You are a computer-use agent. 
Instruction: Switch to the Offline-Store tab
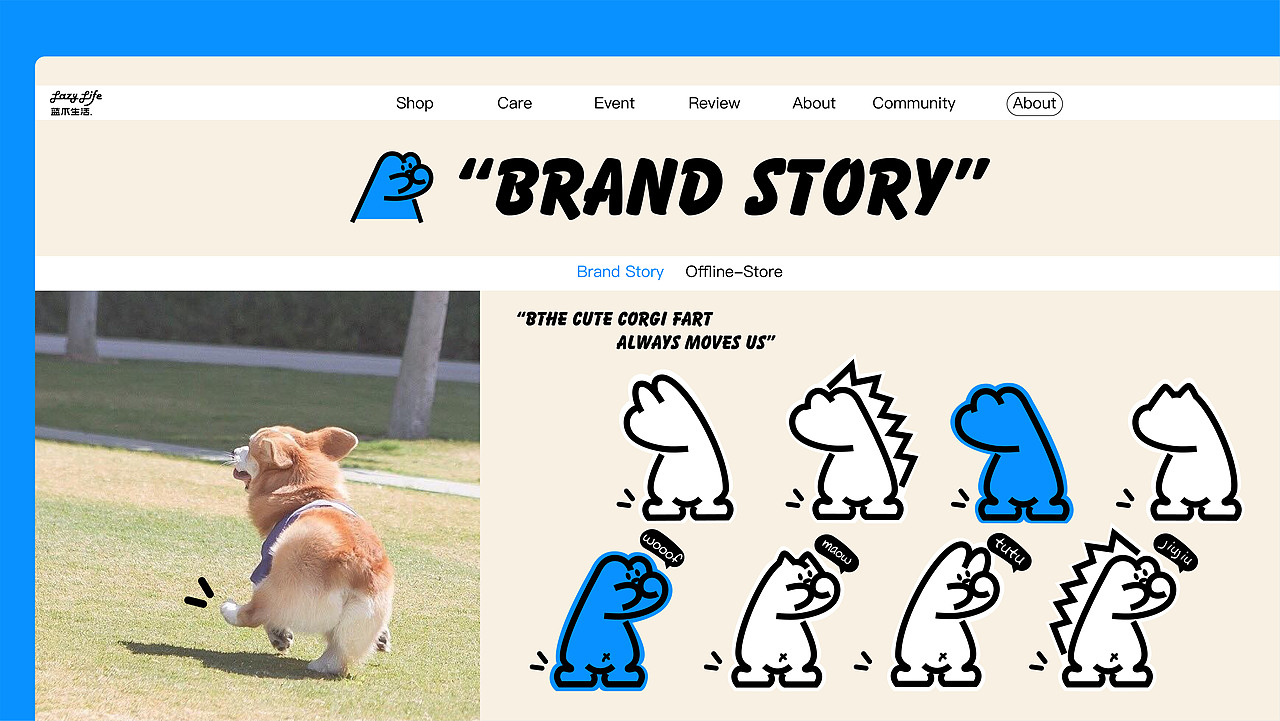734,272
